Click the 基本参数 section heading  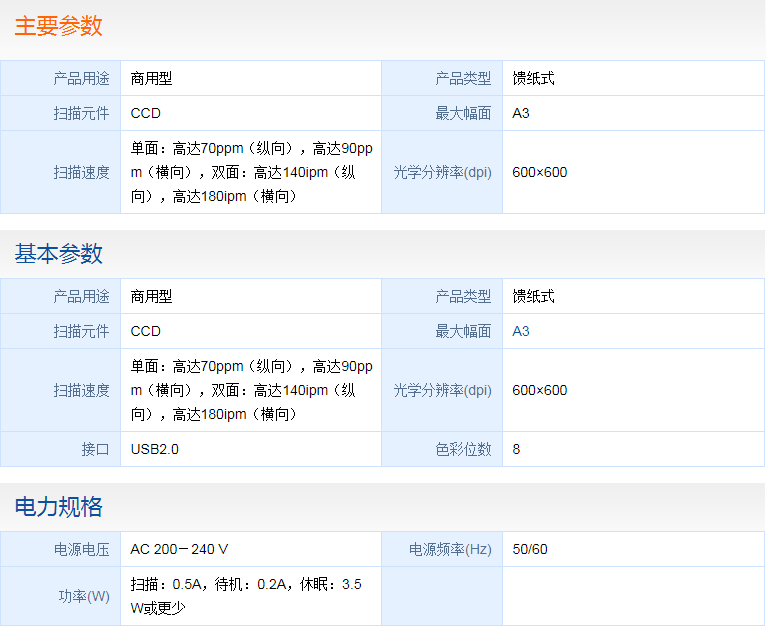[58, 254]
